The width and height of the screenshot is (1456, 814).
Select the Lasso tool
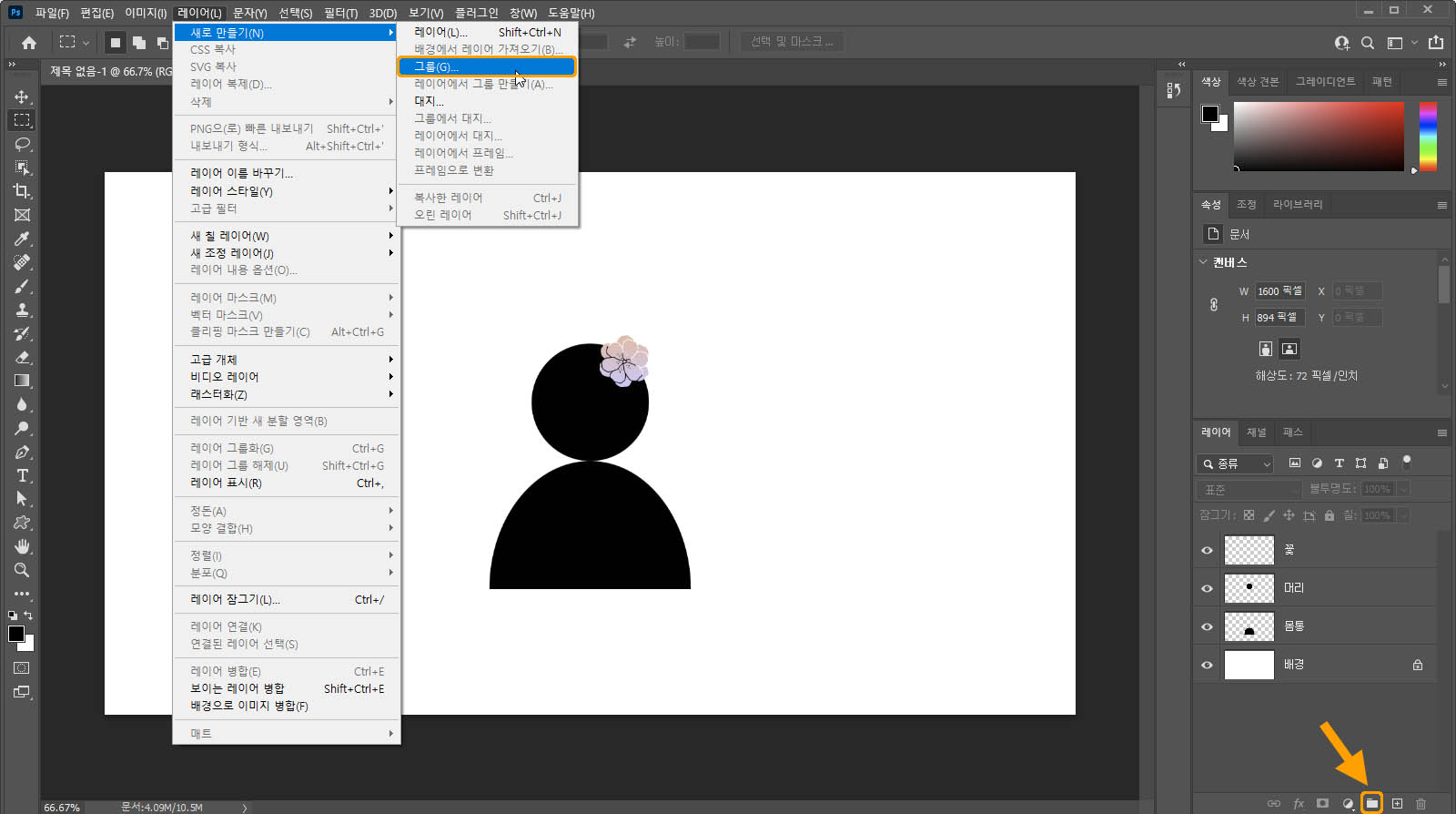22,144
